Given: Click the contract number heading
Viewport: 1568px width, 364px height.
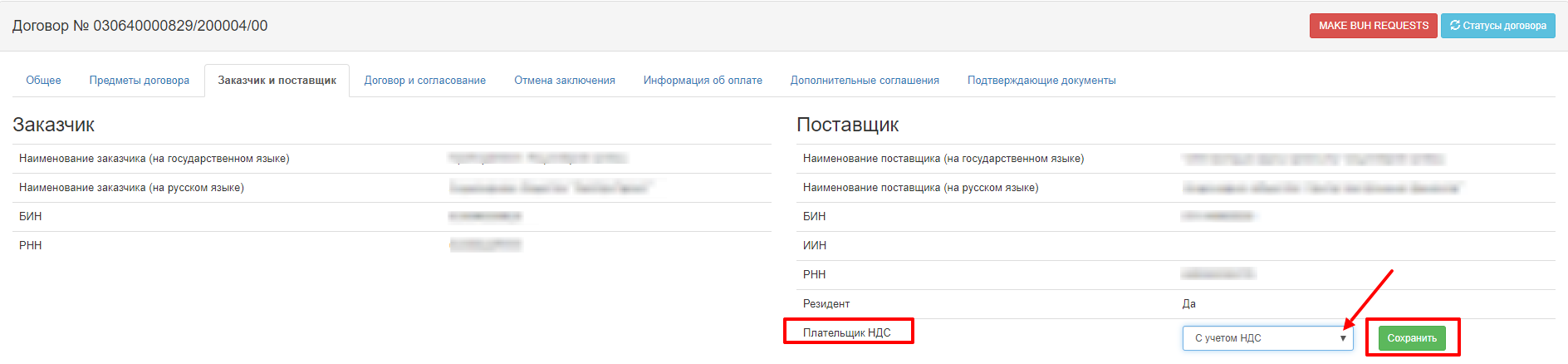Looking at the screenshot, I should click(140, 26).
